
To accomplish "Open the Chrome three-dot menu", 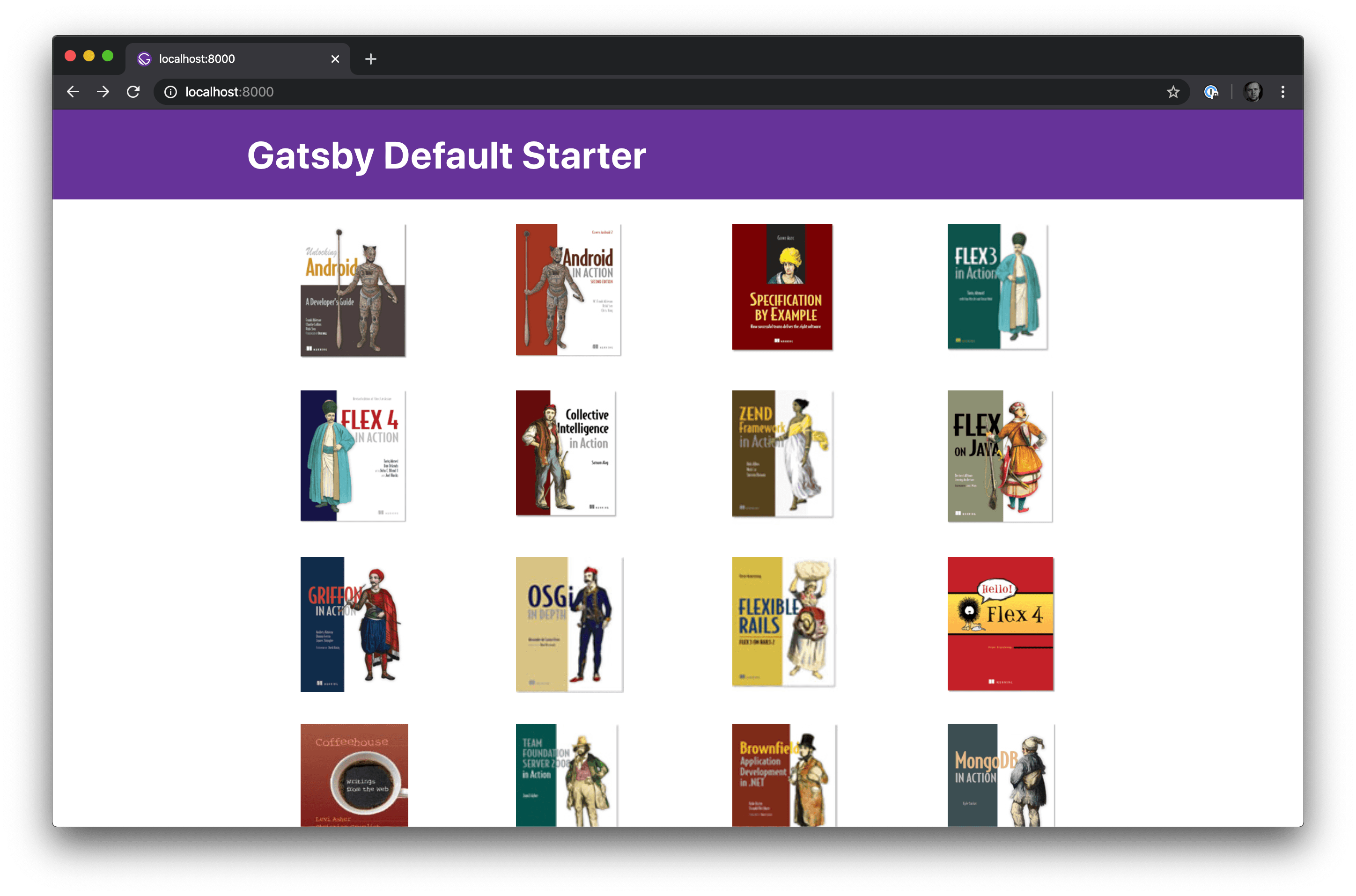I will [1283, 92].
